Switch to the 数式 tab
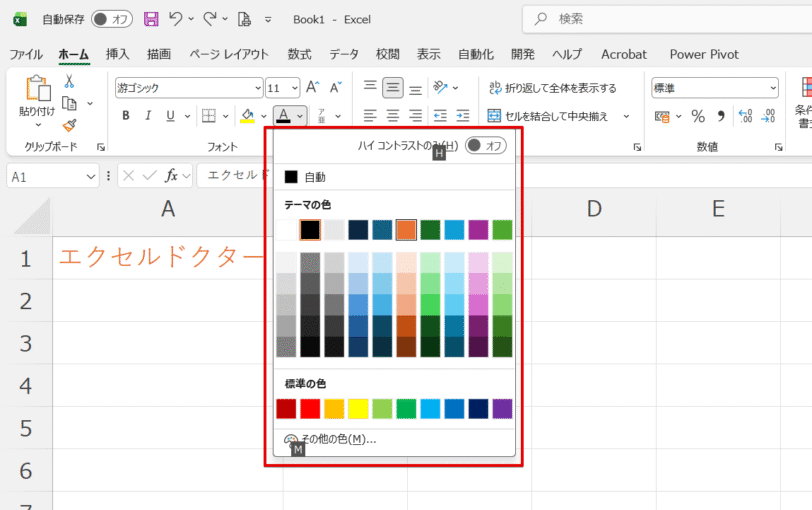 click(299, 54)
